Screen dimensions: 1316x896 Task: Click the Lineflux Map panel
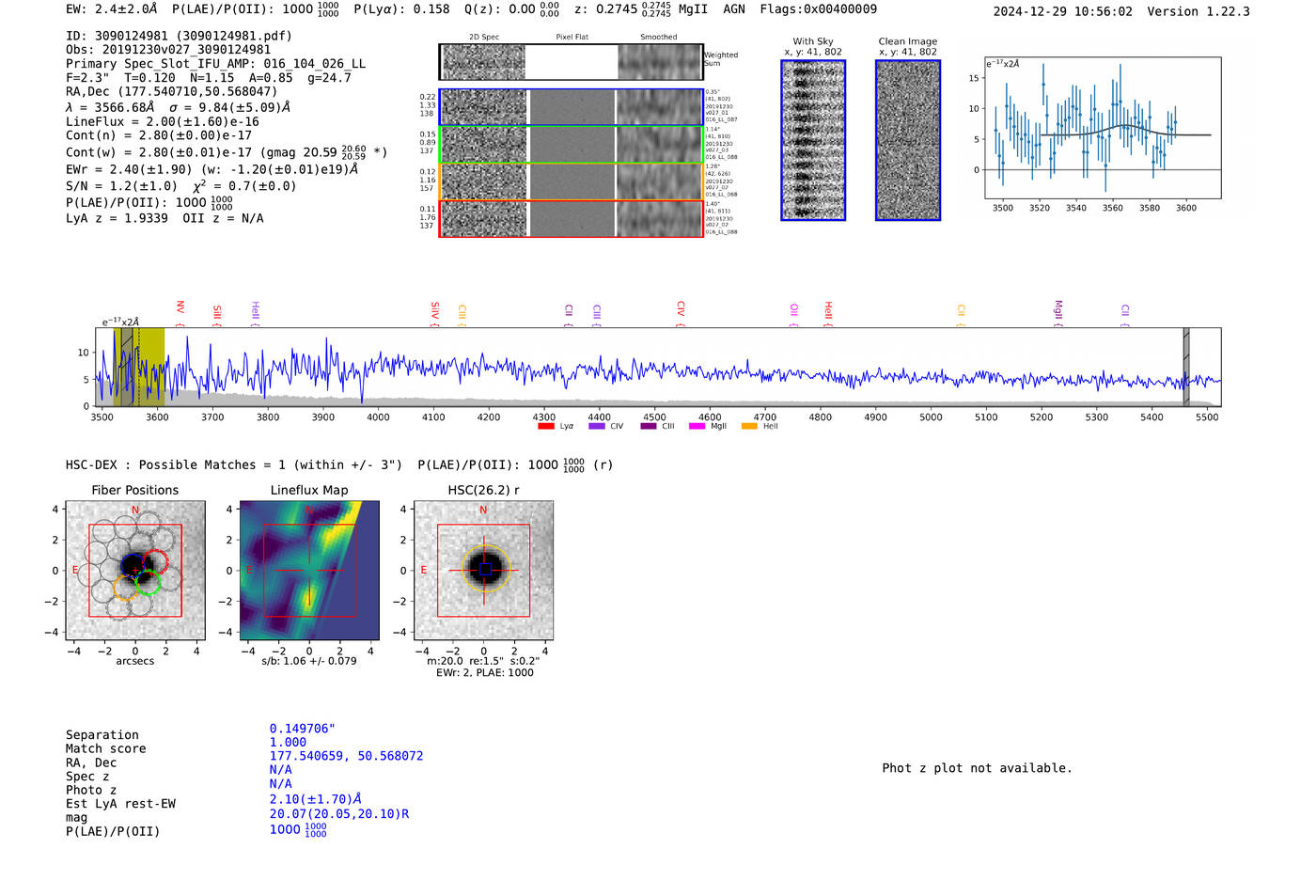tap(309, 571)
